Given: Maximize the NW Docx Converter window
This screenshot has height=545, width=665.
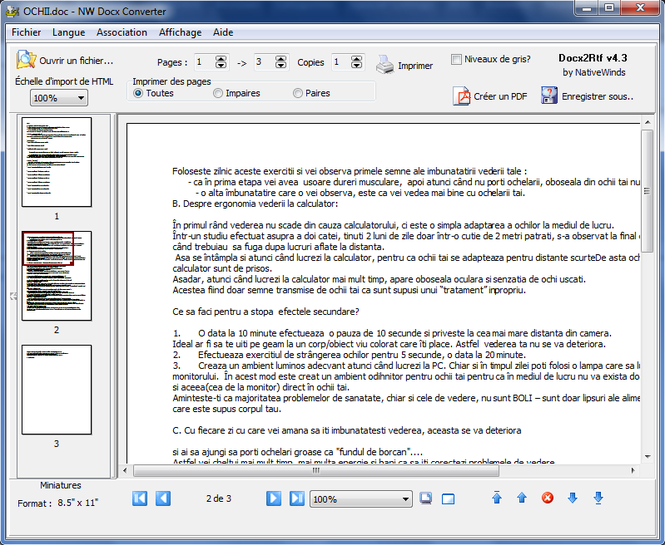Looking at the screenshot, I should pos(609,8).
